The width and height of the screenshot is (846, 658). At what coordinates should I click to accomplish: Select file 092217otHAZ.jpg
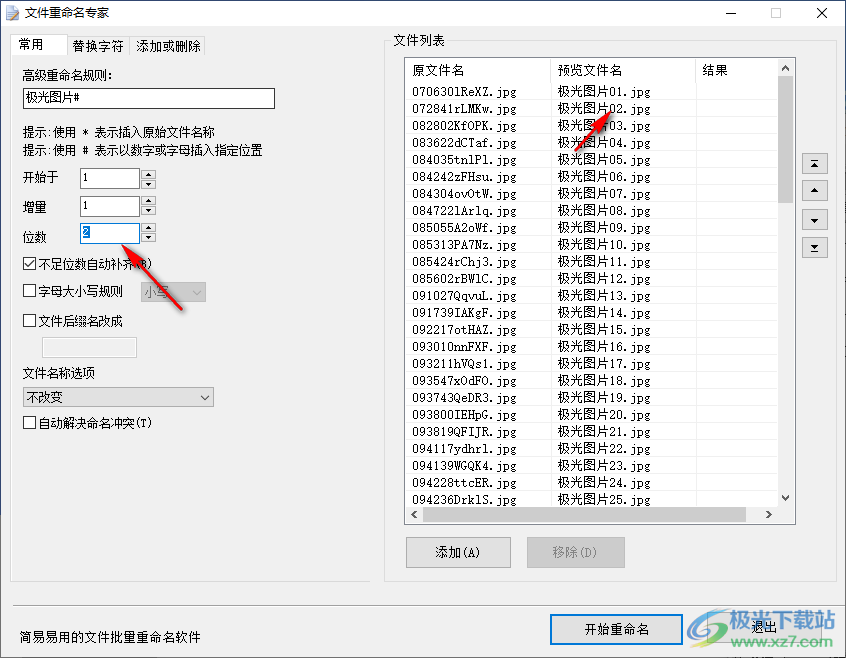465,330
